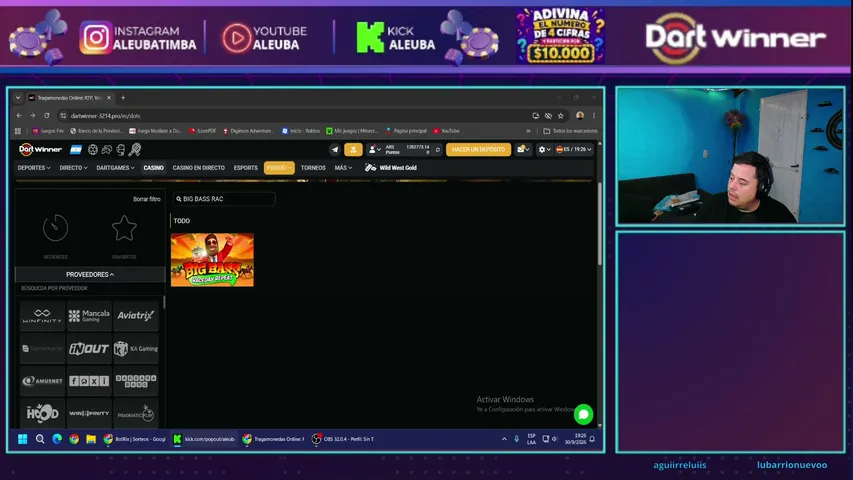853x480 pixels.
Task: Open the Wild West Gold link
Action: (391, 168)
